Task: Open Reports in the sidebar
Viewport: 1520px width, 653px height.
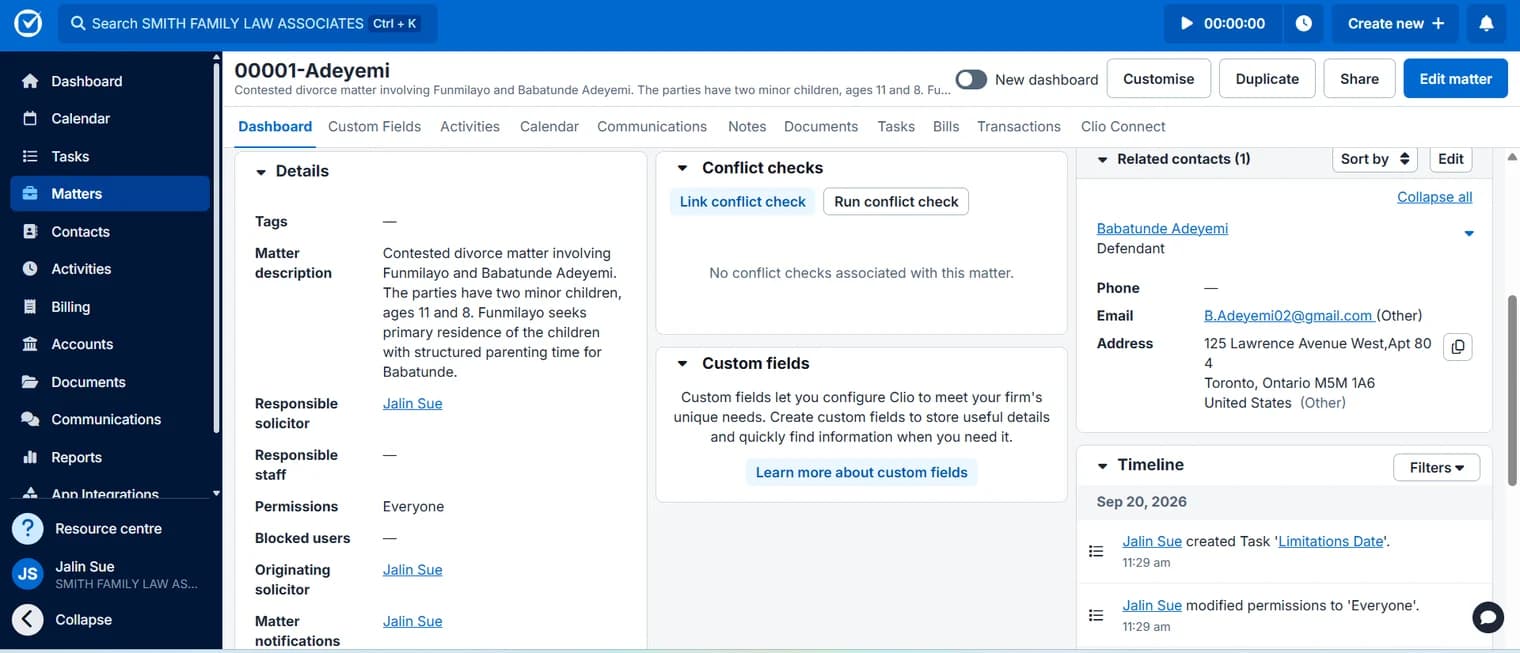Action: click(110, 457)
